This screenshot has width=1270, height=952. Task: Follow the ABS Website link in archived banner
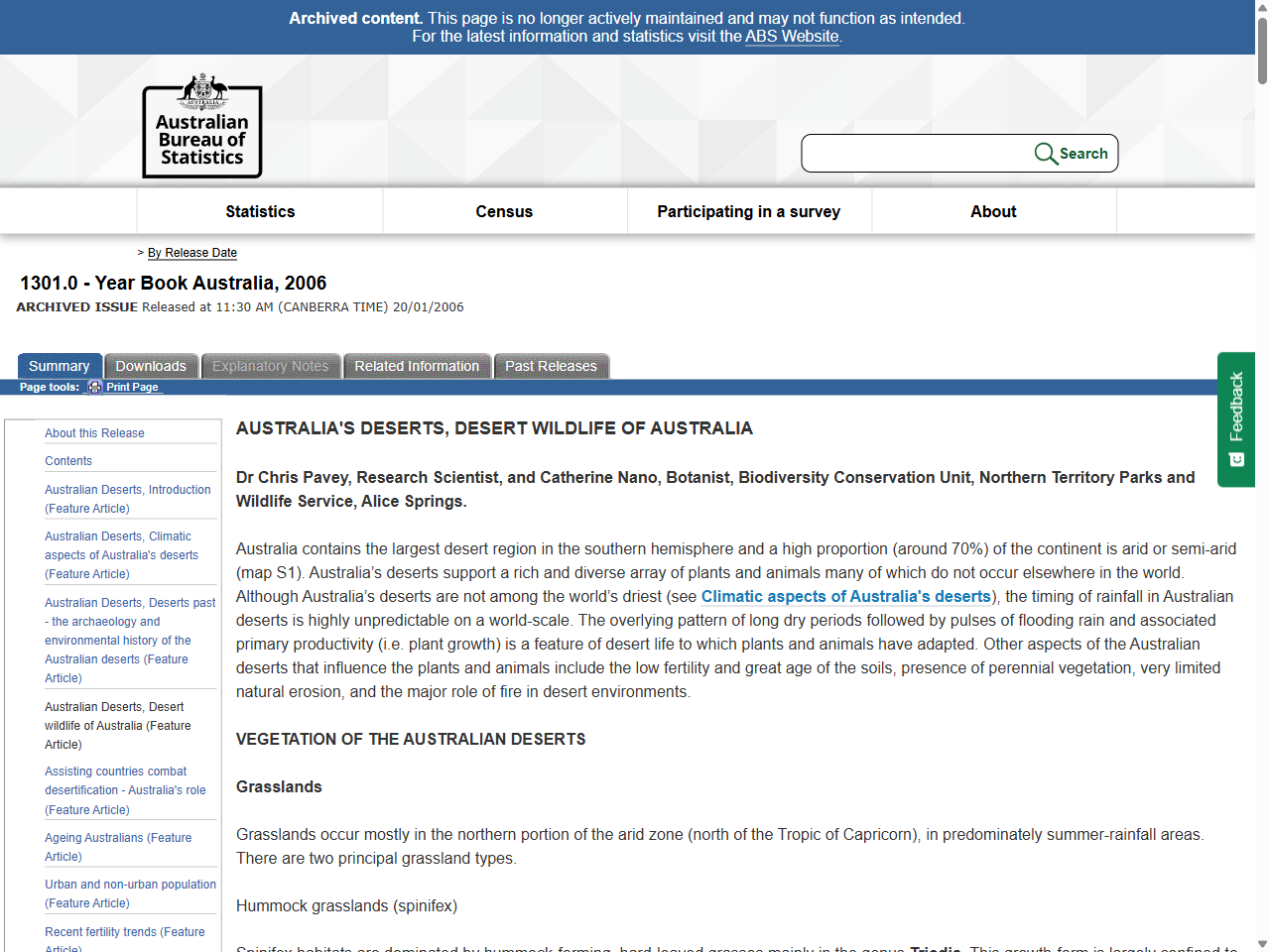791,36
